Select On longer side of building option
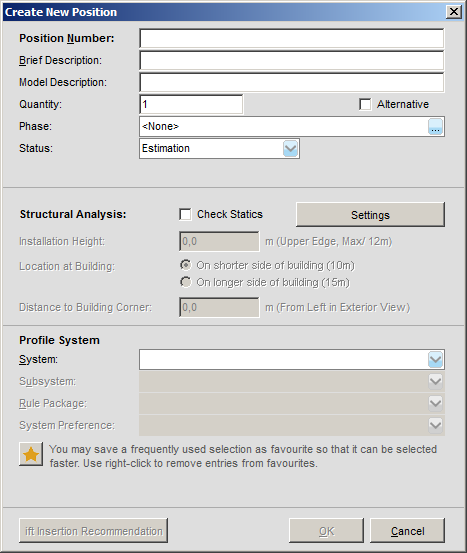The image size is (467, 553). (186, 282)
